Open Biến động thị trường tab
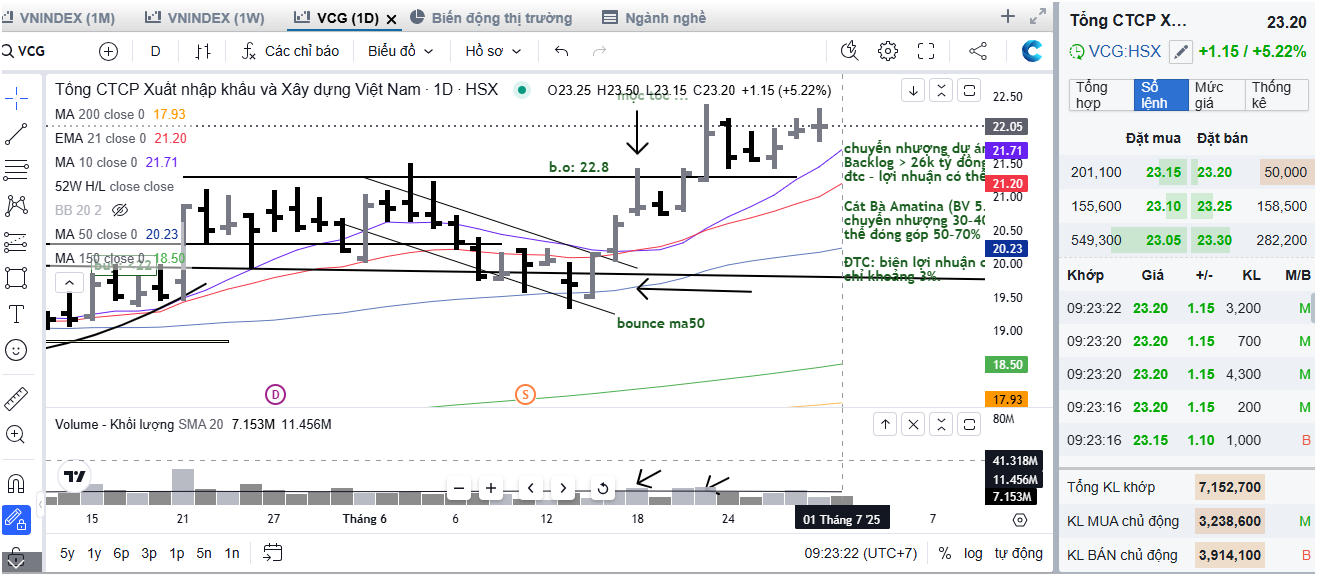 coord(491,17)
